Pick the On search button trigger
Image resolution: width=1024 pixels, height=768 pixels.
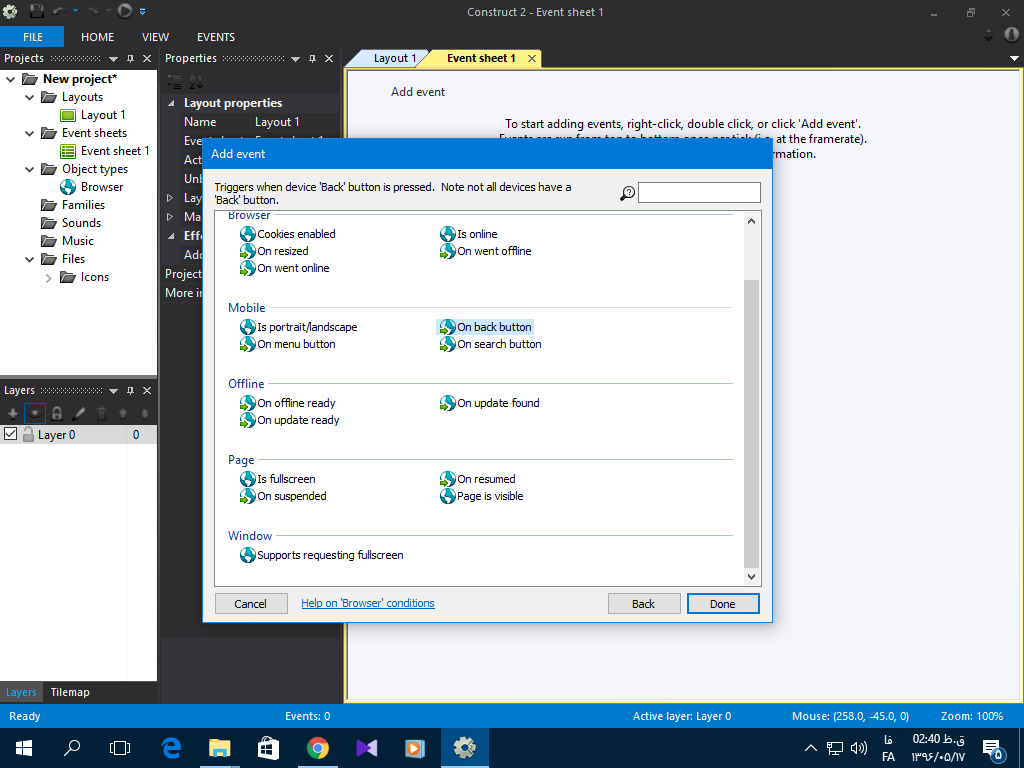(491, 344)
